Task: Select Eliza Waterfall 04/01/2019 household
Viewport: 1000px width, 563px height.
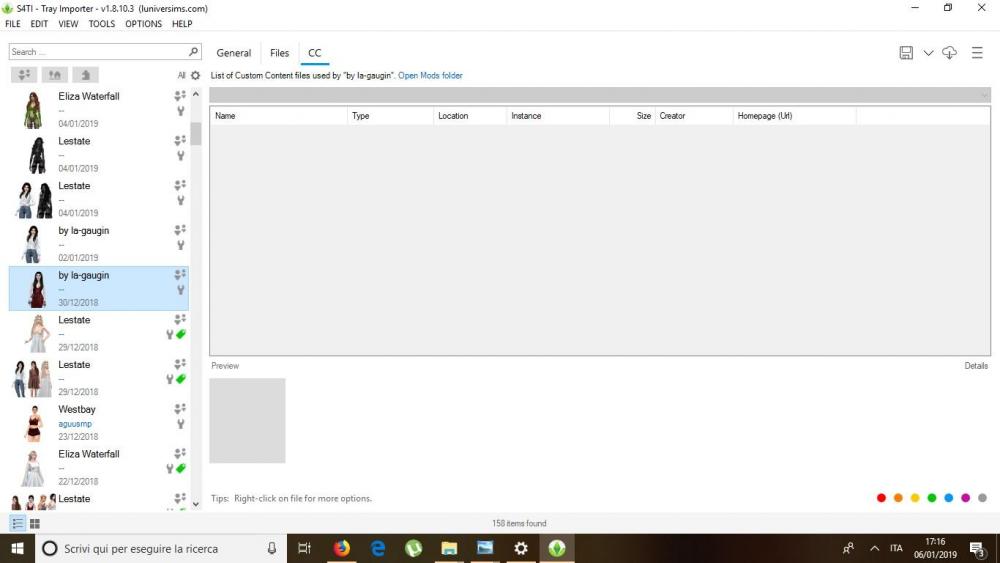Action: point(99,110)
